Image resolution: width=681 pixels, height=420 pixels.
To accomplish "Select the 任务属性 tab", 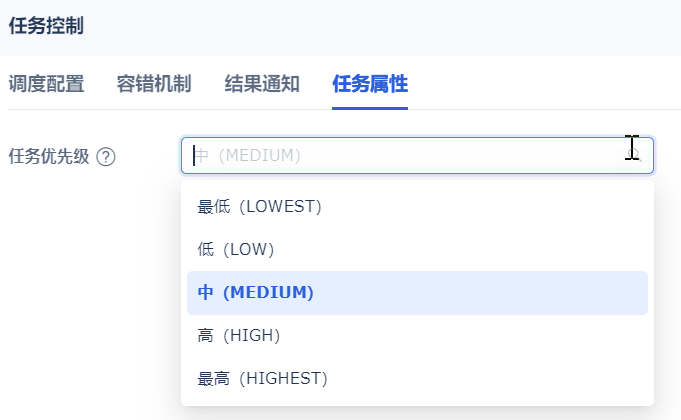I will (x=370, y=84).
